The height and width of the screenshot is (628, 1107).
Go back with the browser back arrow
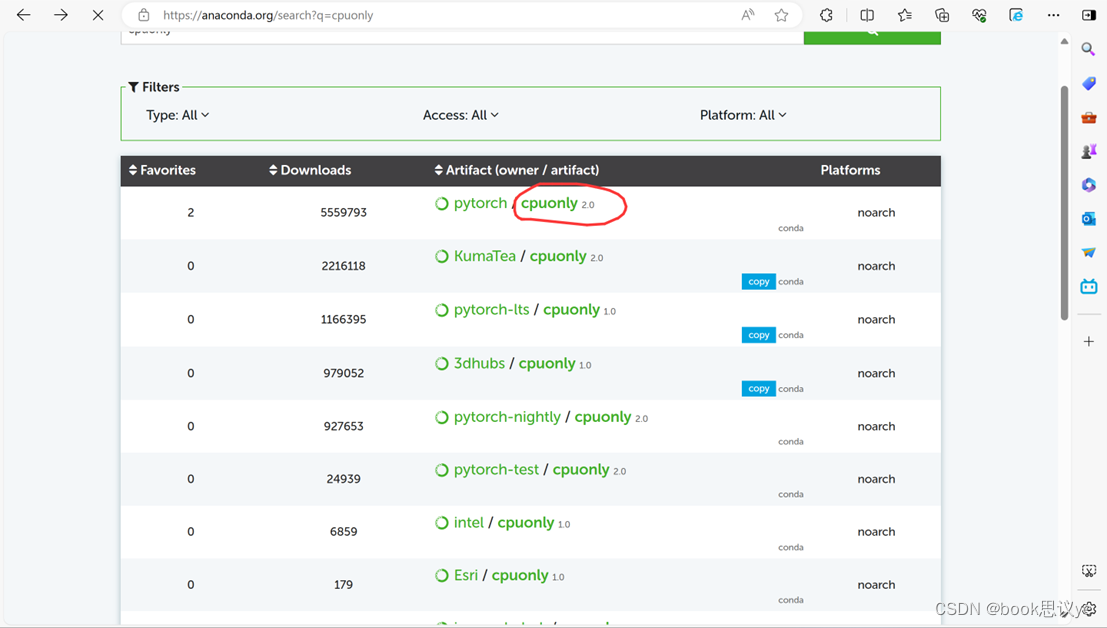[23, 15]
